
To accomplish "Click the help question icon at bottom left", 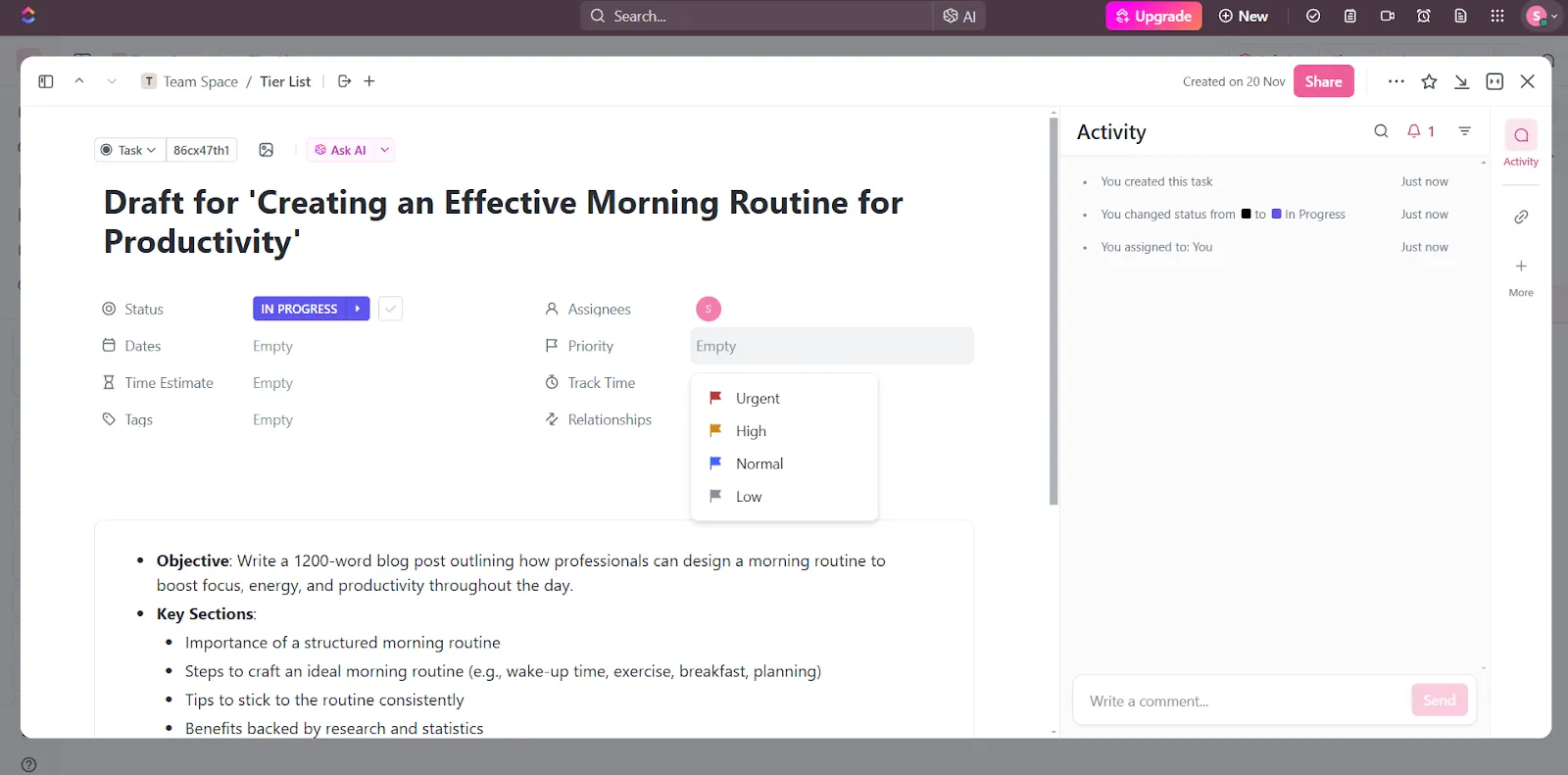I will (28, 765).
